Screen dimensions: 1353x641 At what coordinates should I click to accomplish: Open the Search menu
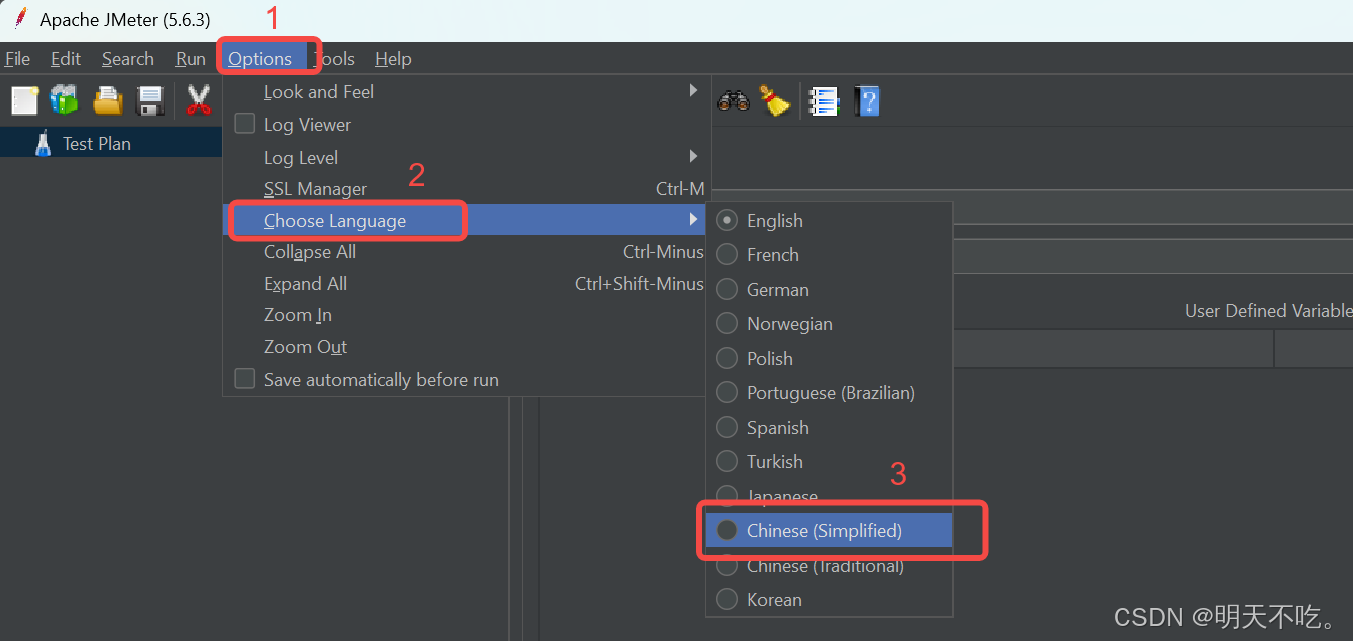pos(128,59)
